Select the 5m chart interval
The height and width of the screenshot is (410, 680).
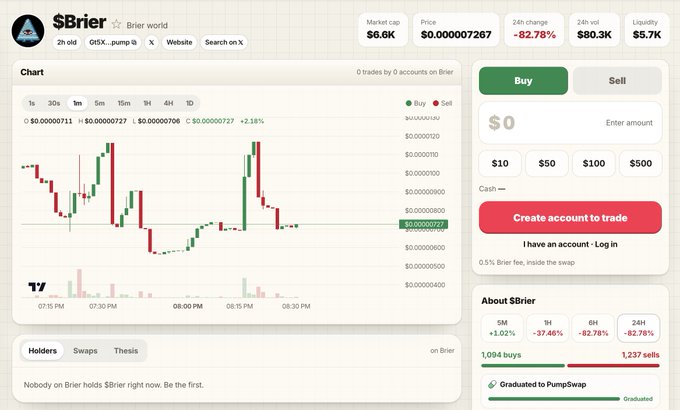coord(100,103)
